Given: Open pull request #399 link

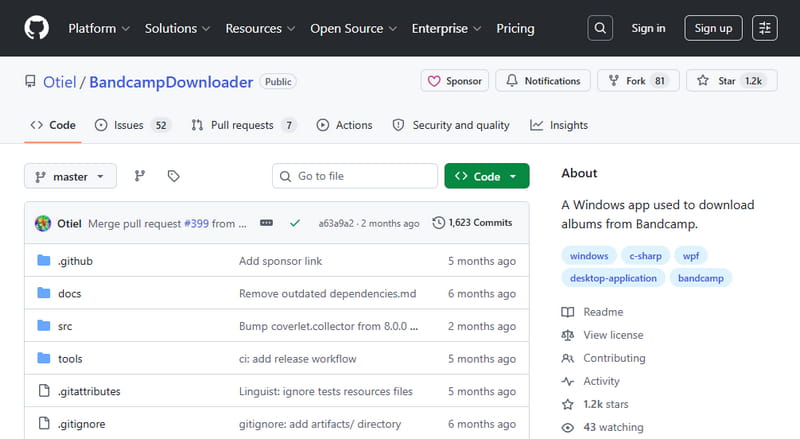Looking at the screenshot, I should 196,223.
